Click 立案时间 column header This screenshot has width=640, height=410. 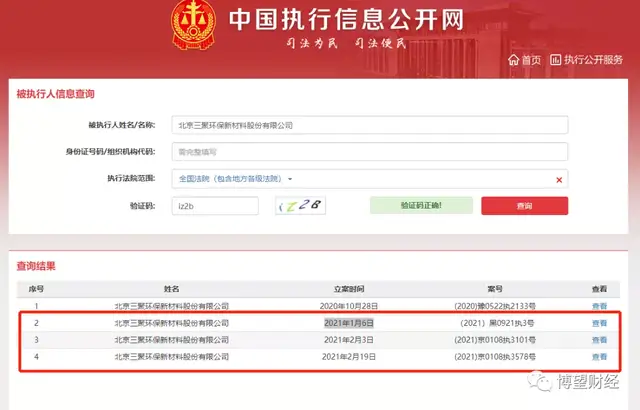[x=349, y=289]
